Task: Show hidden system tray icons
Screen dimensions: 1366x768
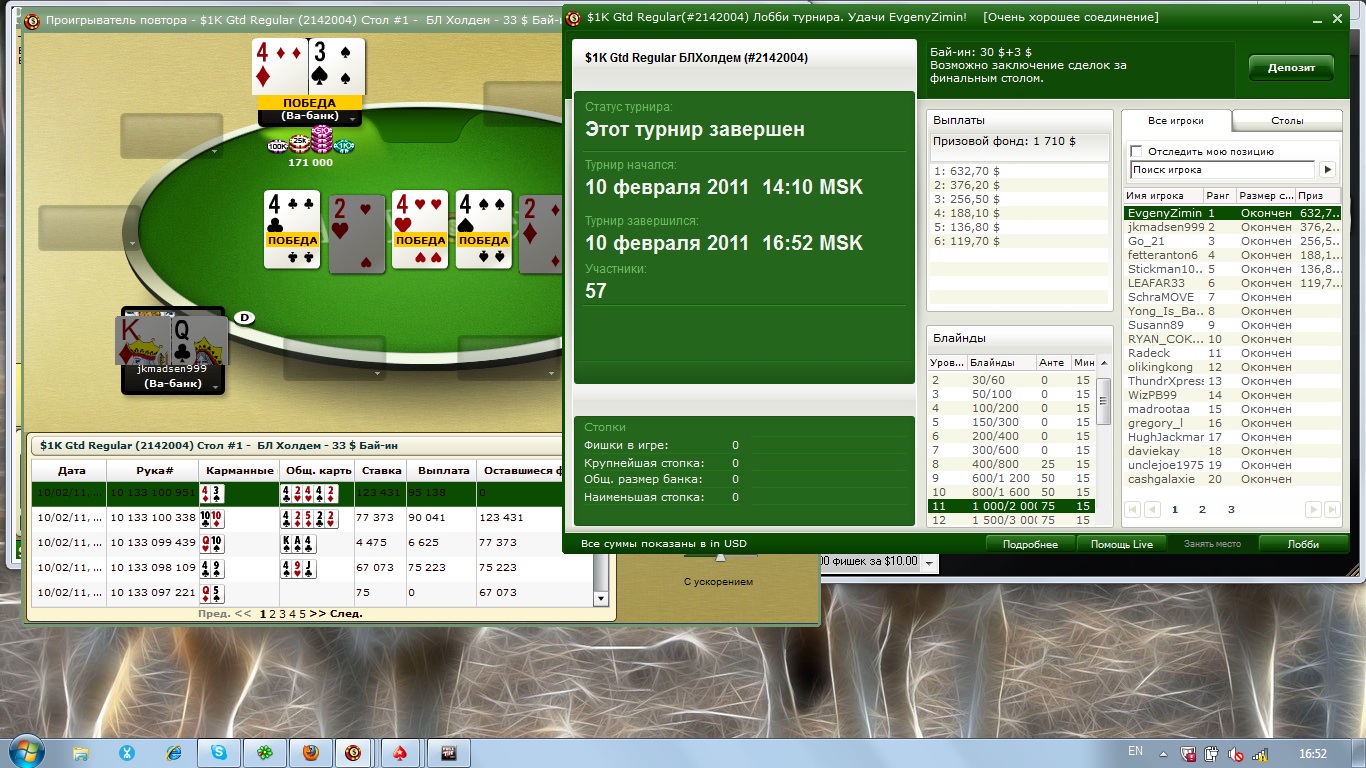Action: click(1162, 753)
